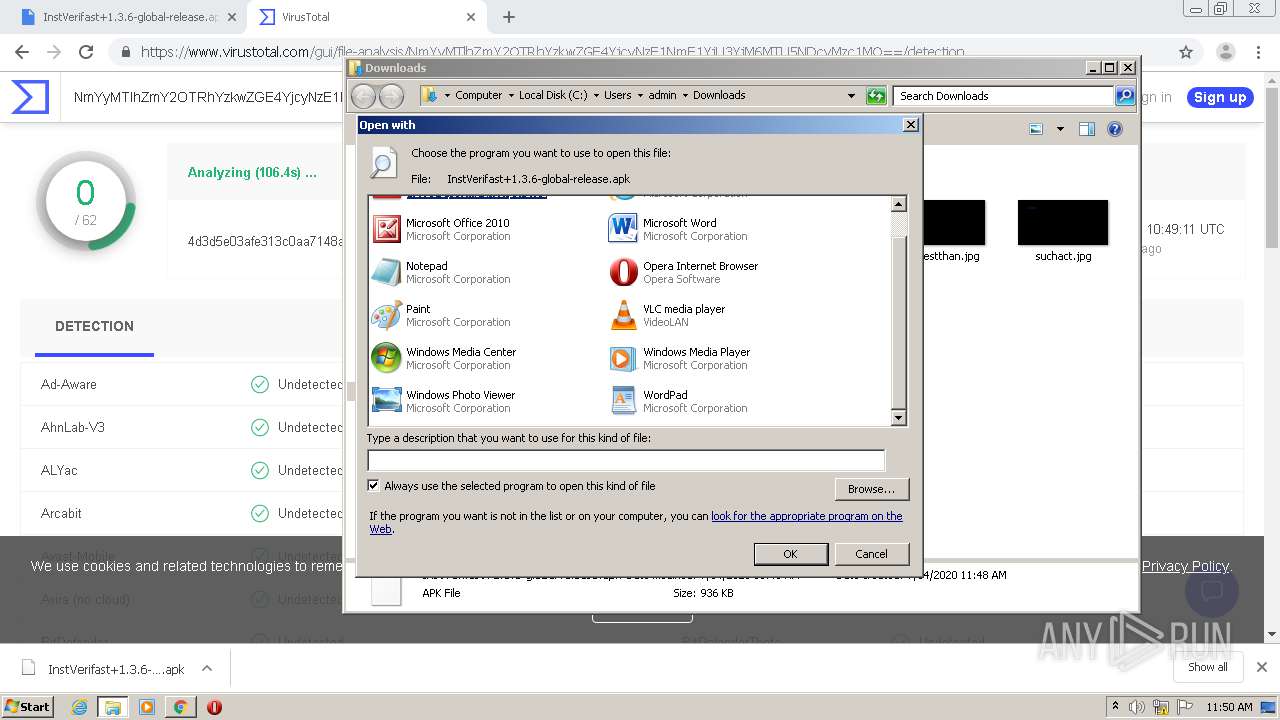
Task: Open Chrome profile avatar
Action: coord(1225,52)
